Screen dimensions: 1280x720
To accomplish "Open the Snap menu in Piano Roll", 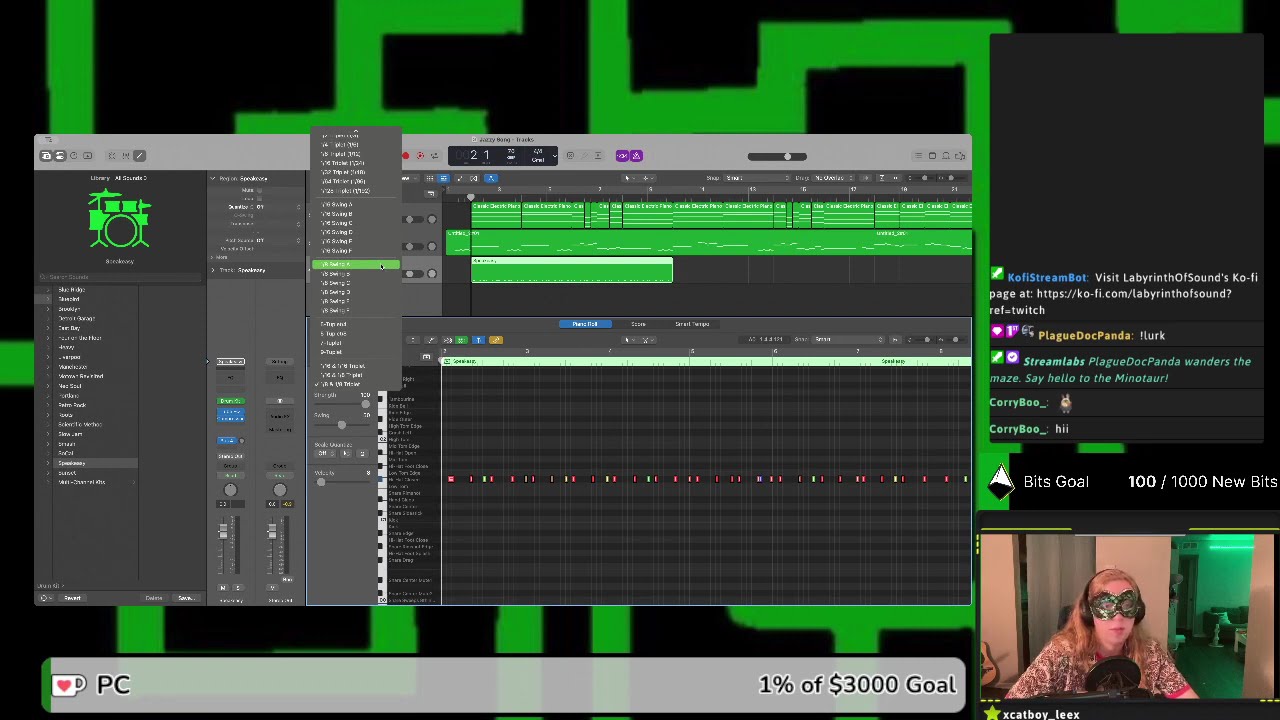I will coord(846,339).
